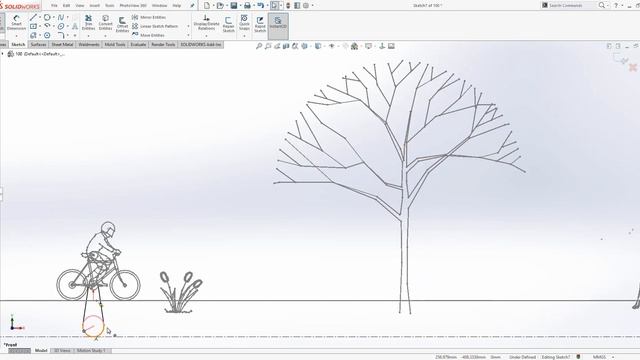Click the New document icon

[207, 5]
